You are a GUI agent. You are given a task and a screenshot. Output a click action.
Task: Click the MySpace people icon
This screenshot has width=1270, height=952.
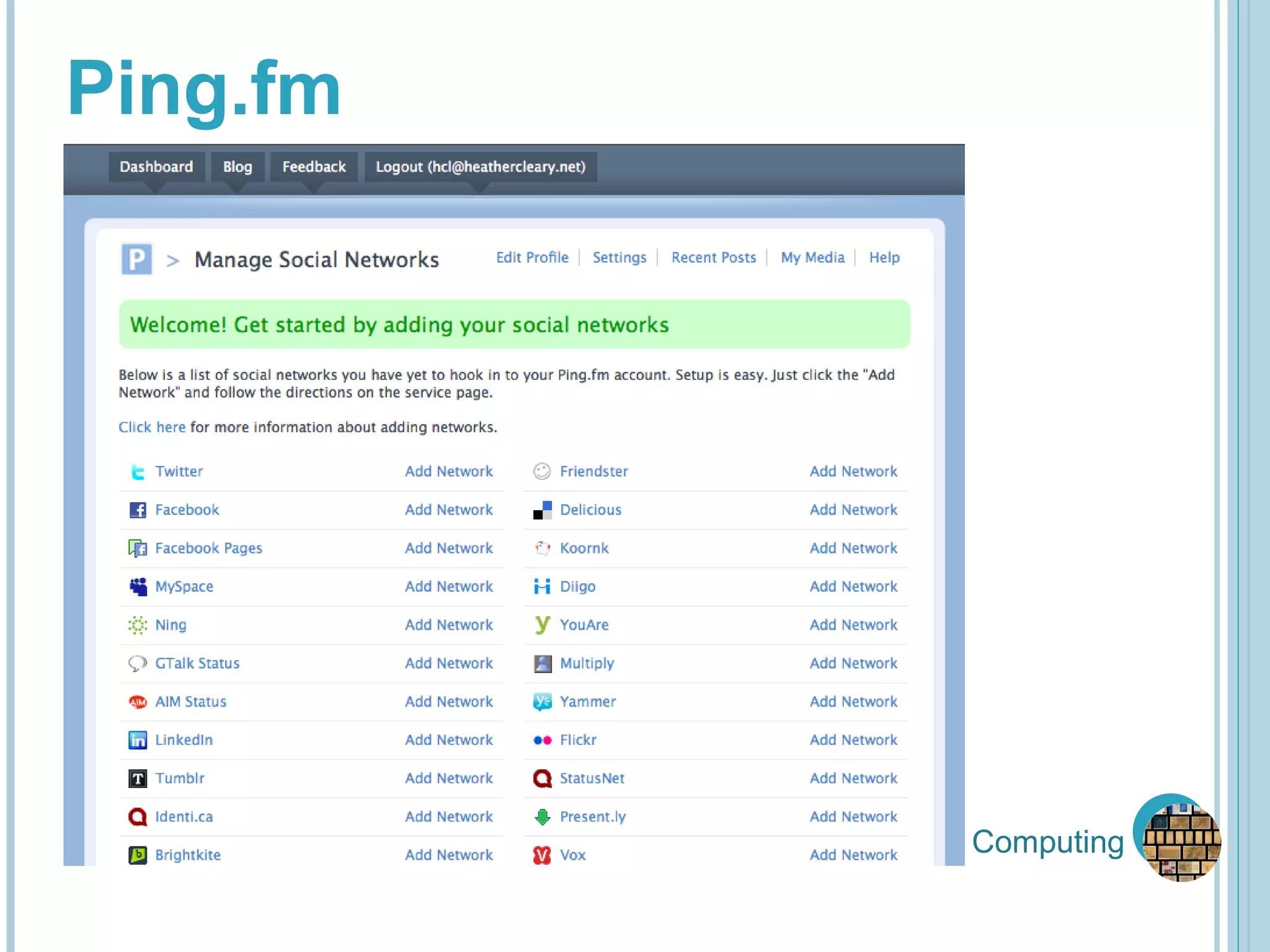[x=138, y=587]
